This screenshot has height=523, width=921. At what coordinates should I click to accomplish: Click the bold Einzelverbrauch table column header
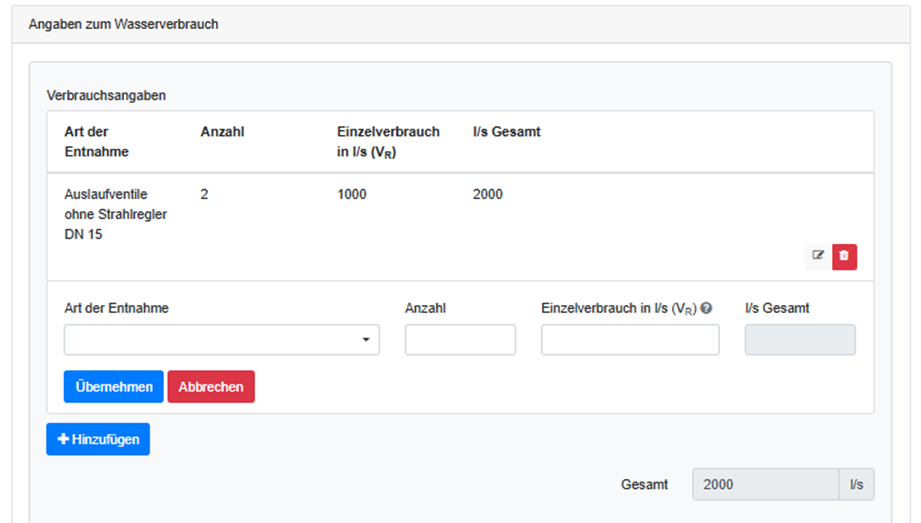coord(388,142)
